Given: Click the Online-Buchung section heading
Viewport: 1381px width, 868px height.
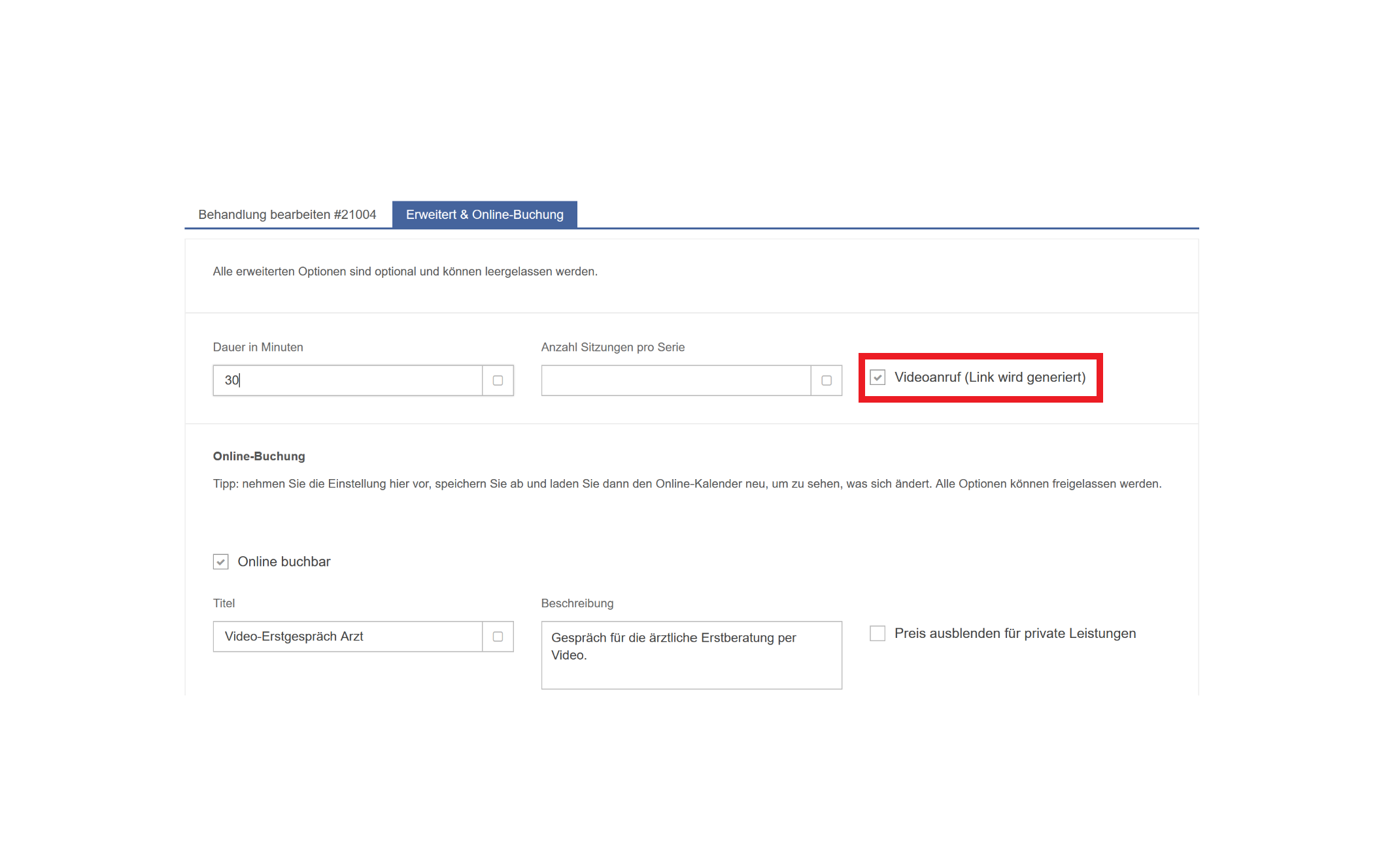Looking at the screenshot, I should [259, 456].
